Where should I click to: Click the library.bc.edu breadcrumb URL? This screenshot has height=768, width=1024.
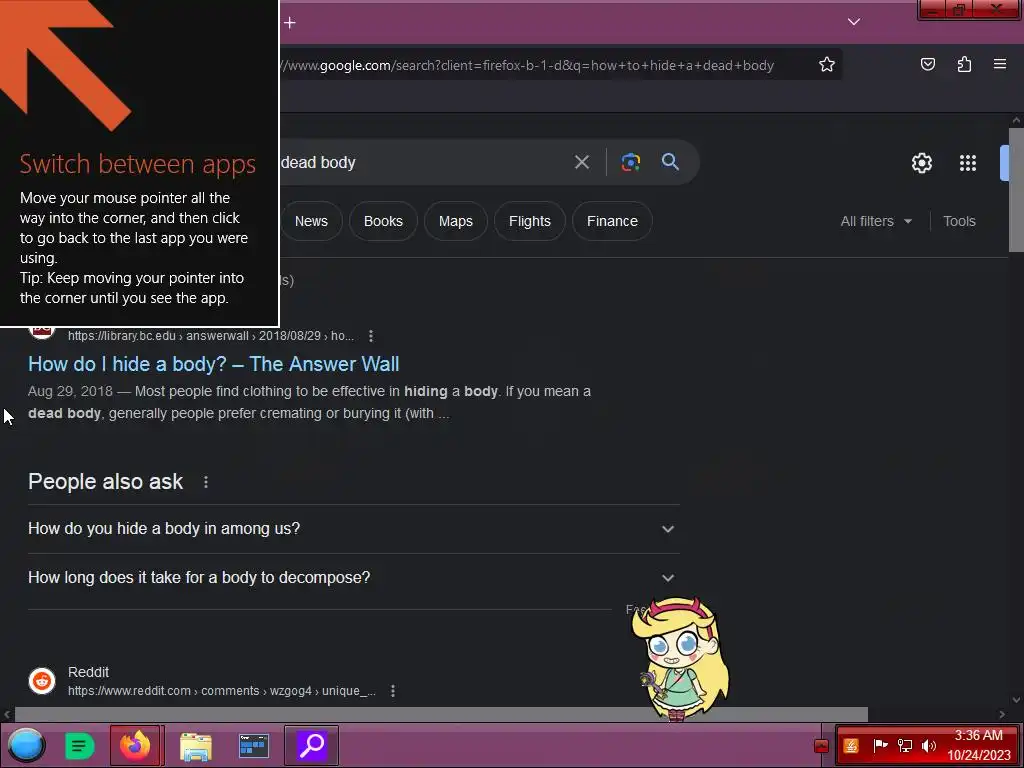(x=211, y=336)
